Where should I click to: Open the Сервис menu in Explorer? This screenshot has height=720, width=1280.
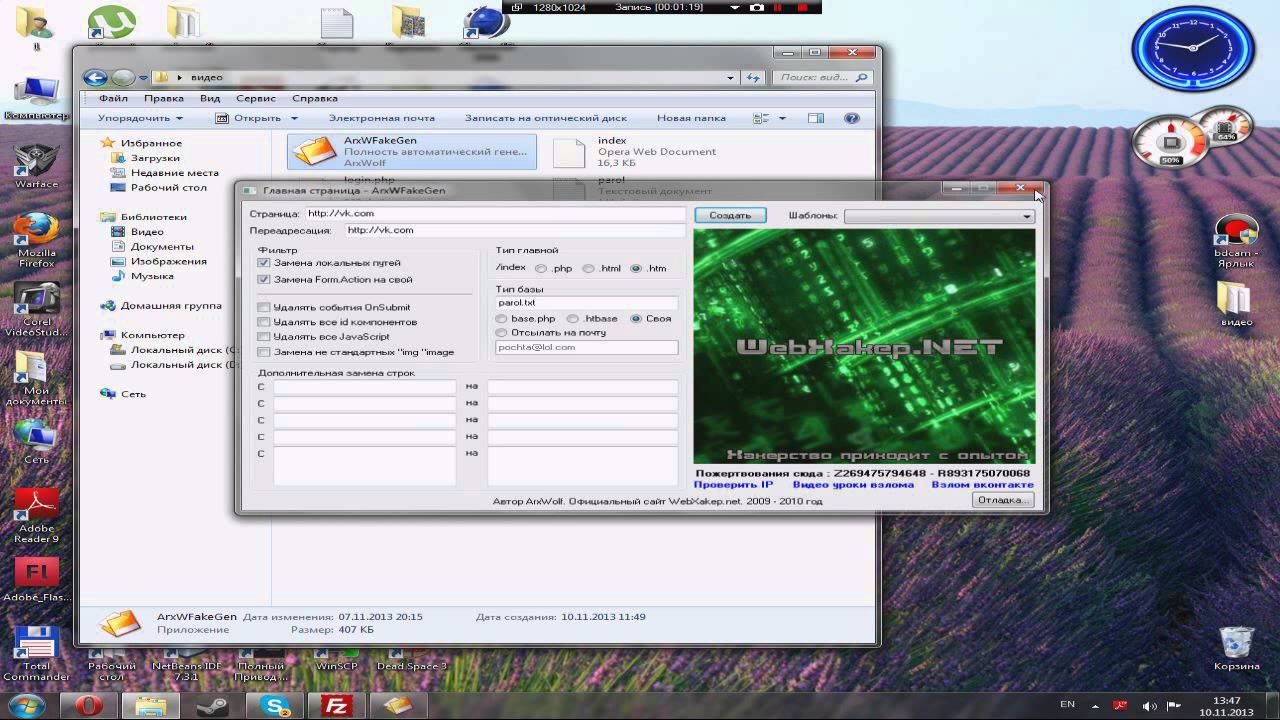click(256, 98)
